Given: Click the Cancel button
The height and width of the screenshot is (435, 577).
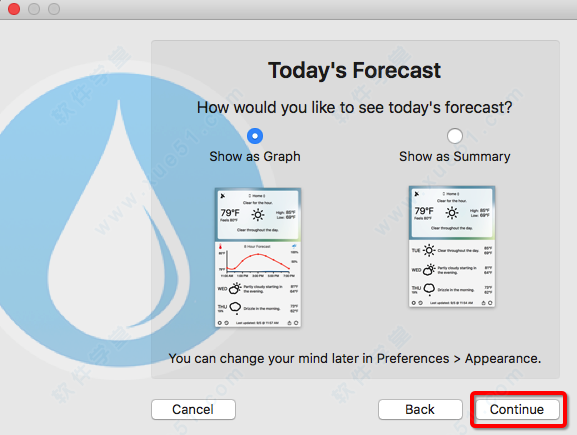Looking at the screenshot, I should pos(193,409).
